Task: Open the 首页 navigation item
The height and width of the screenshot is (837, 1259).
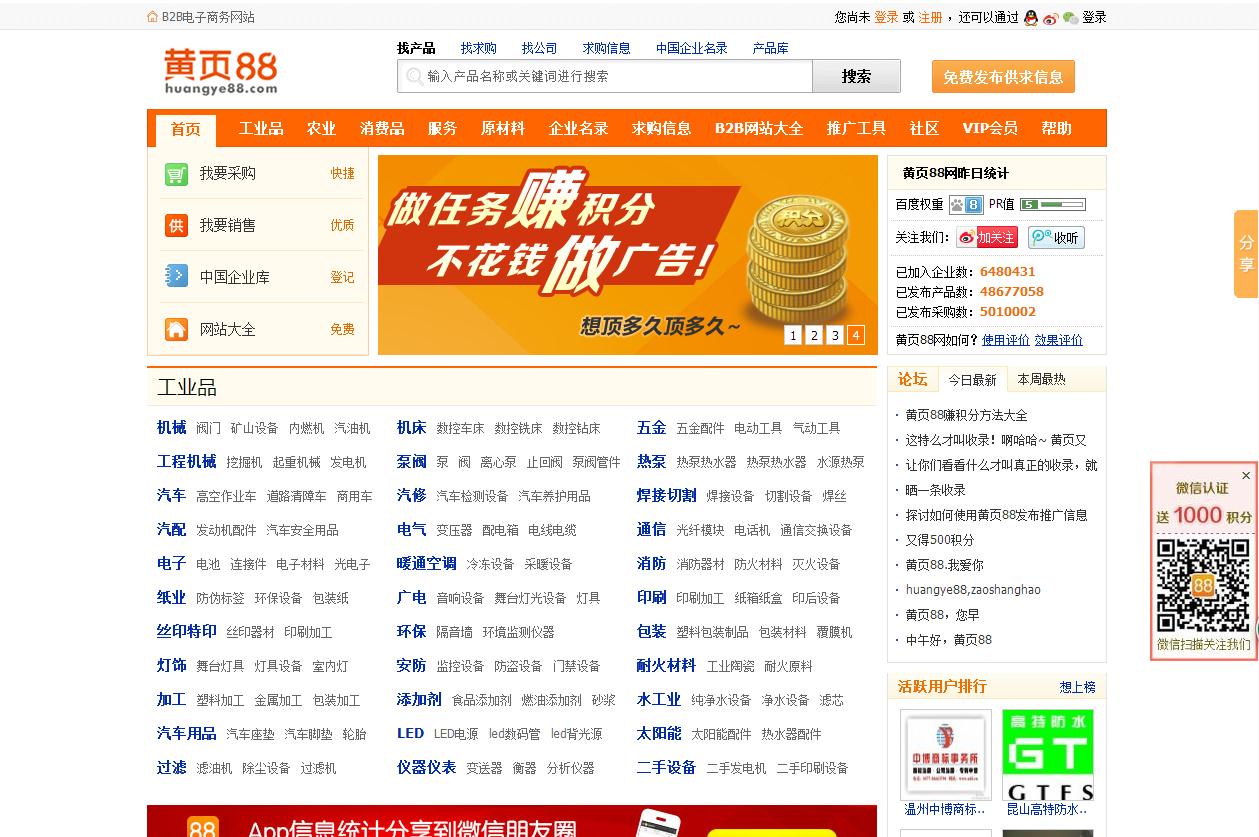Action: pyautogui.click(x=186, y=130)
